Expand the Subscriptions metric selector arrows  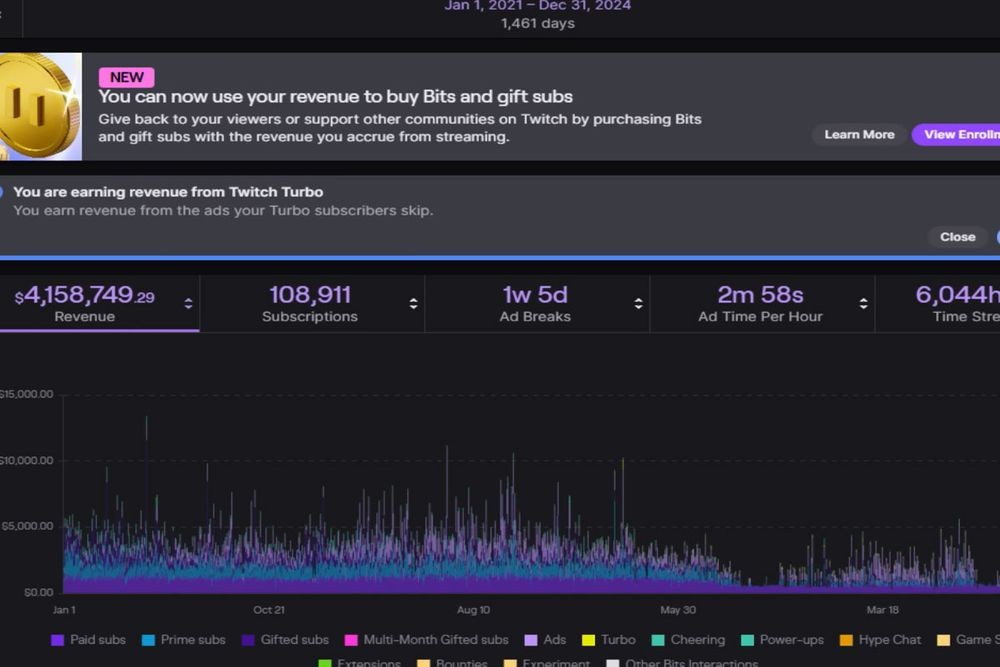pyautogui.click(x=413, y=304)
